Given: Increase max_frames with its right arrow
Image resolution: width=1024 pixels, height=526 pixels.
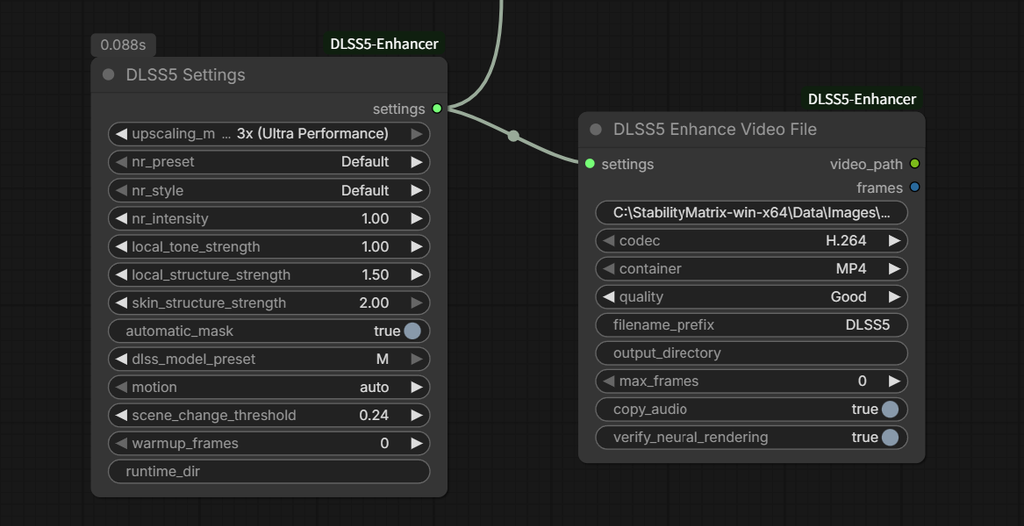Looking at the screenshot, I should [x=895, y=382].
